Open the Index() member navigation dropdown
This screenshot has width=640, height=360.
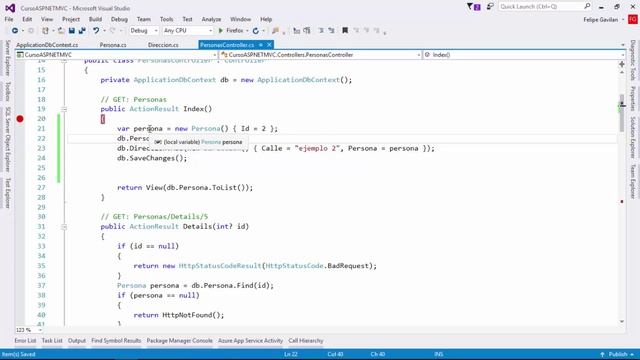(524, 55)
